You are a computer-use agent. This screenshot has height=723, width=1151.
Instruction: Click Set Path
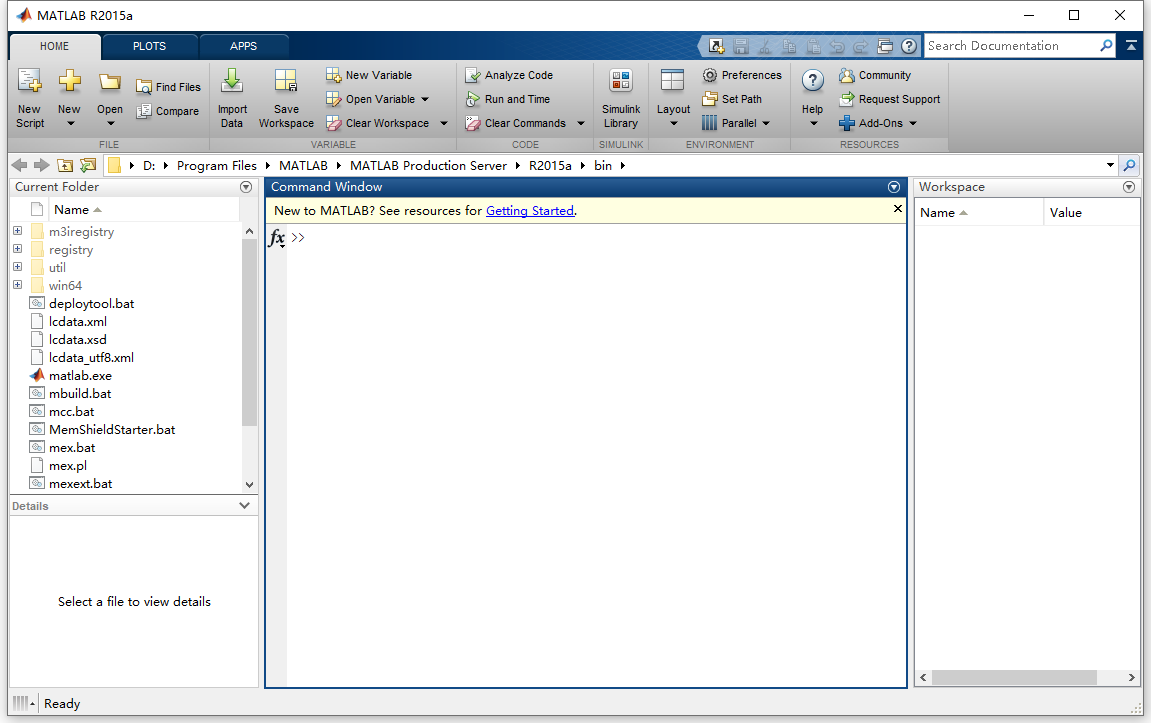click(733, 99)
